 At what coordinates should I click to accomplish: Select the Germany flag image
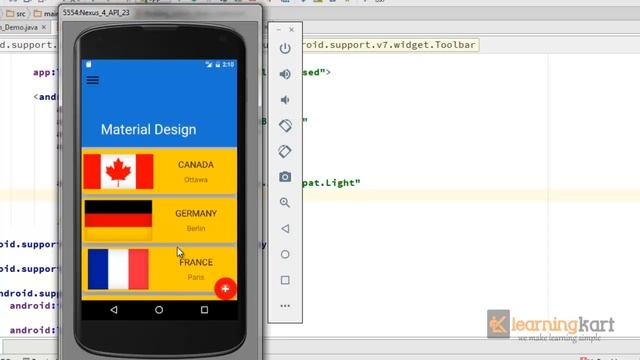(x=118, y=220)
